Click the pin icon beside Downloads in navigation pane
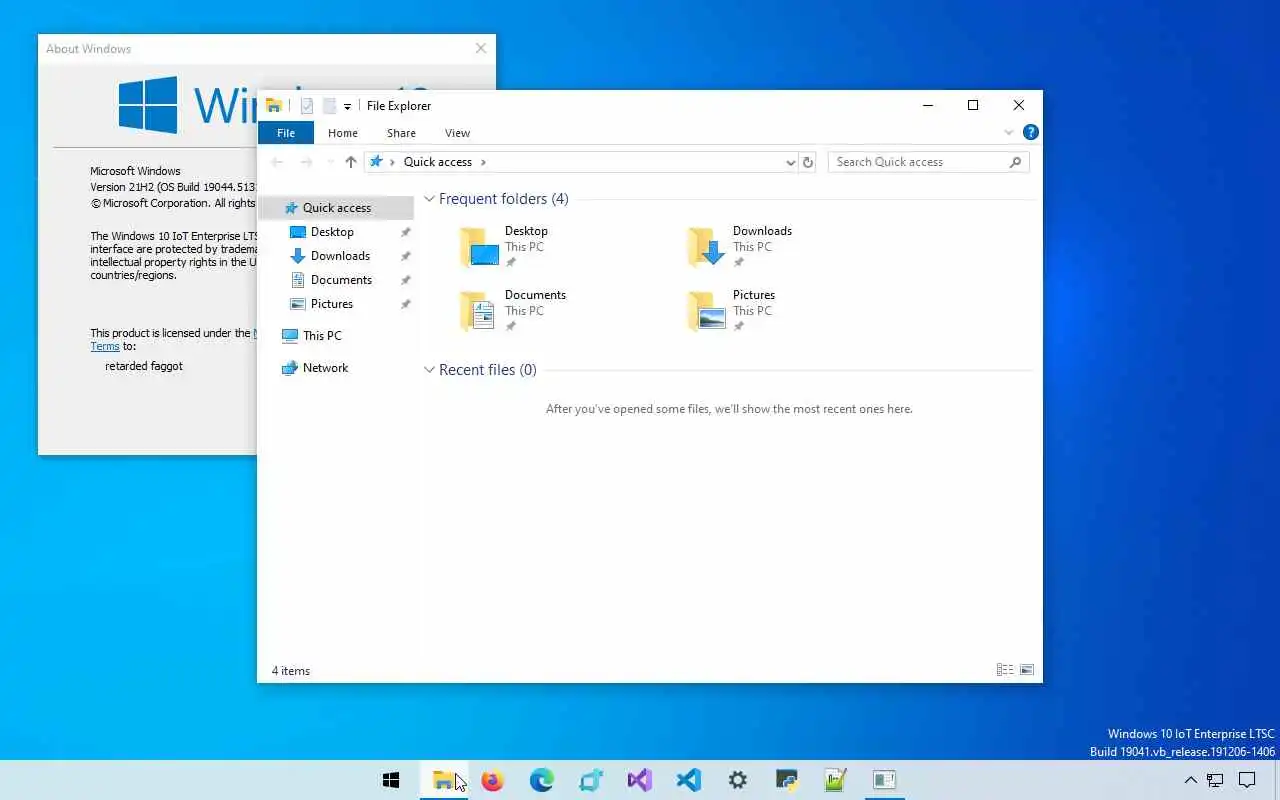 coord(405,256)
